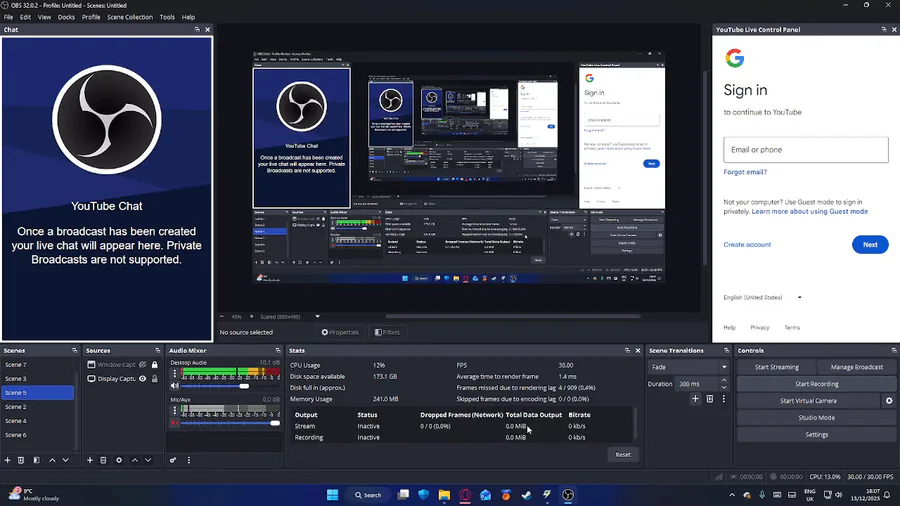
Task: Add a new scene with plus icon
Action: [7, 460]
